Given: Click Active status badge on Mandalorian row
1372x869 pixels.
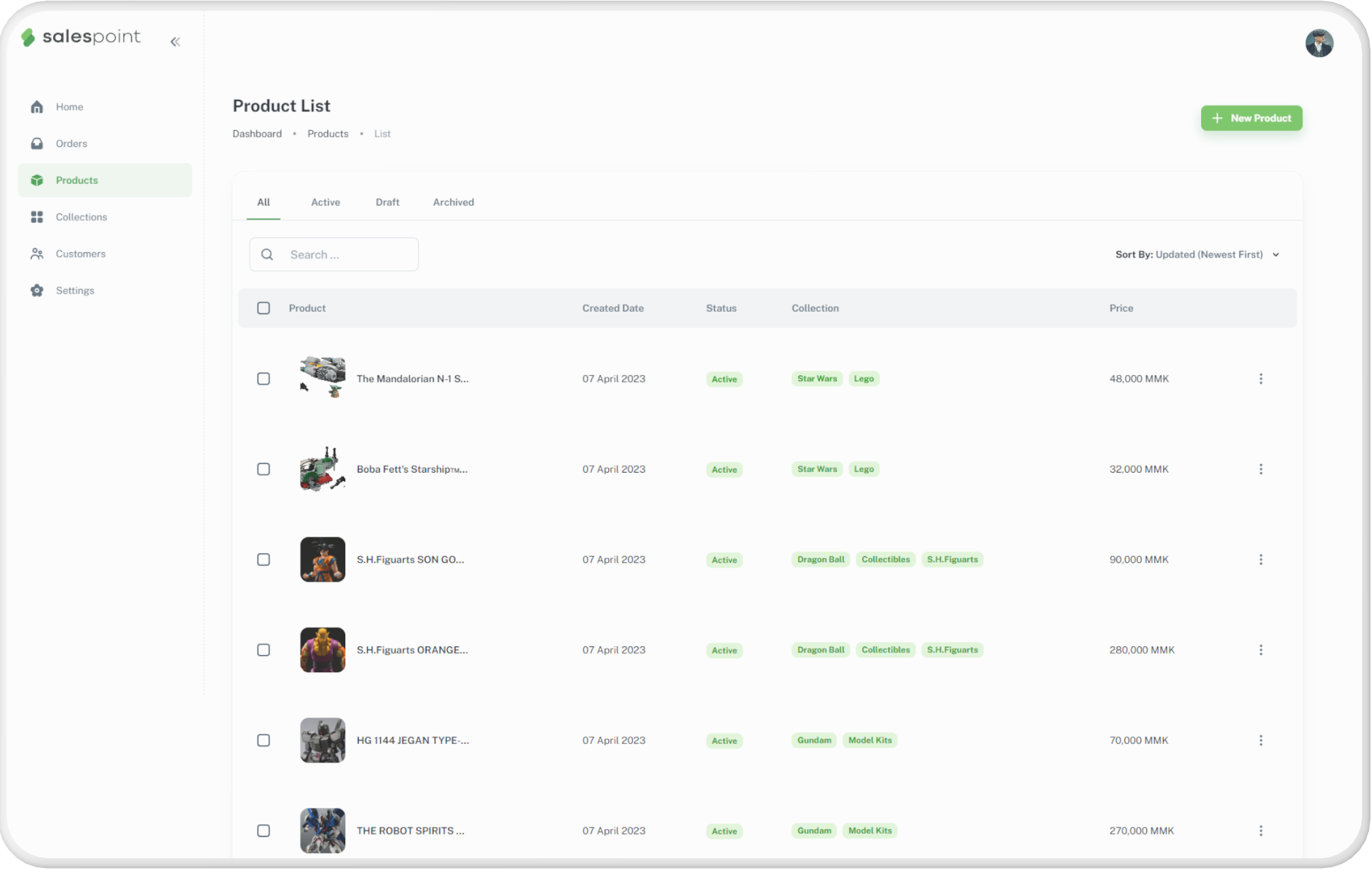Looking at the screenshot, I should pos(724,380).
